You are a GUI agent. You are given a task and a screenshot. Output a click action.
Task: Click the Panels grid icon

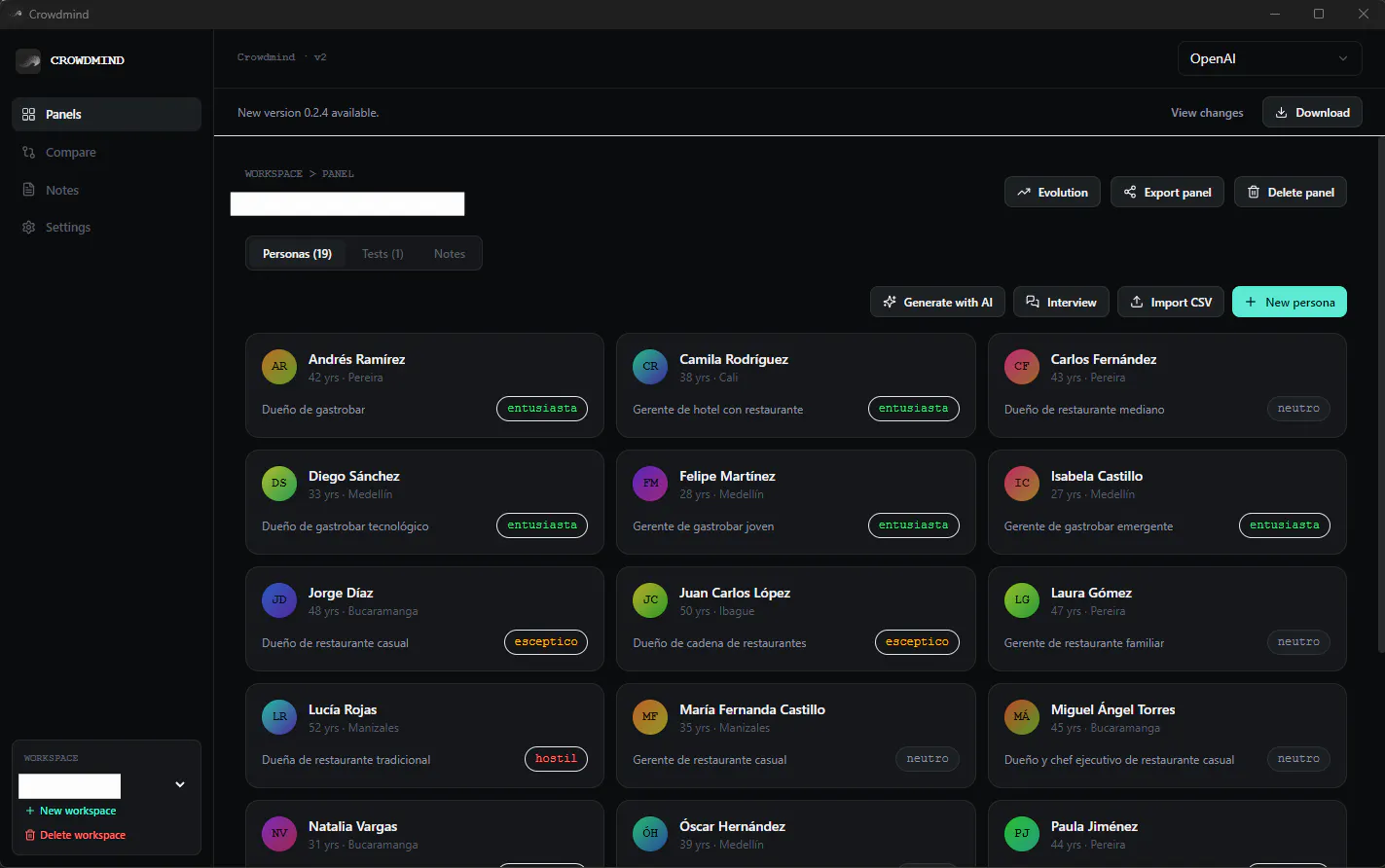point(28,114)
